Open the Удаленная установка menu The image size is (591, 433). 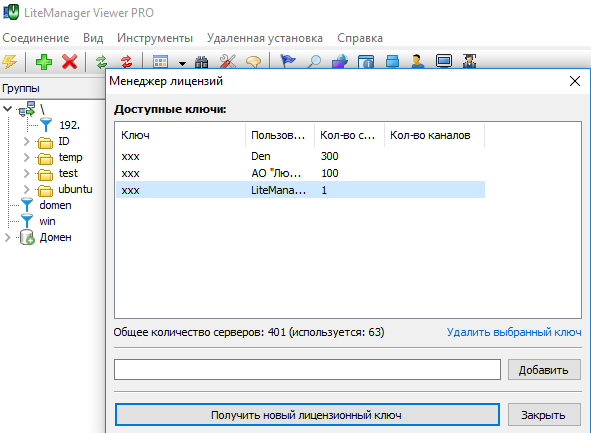point(265,38)
